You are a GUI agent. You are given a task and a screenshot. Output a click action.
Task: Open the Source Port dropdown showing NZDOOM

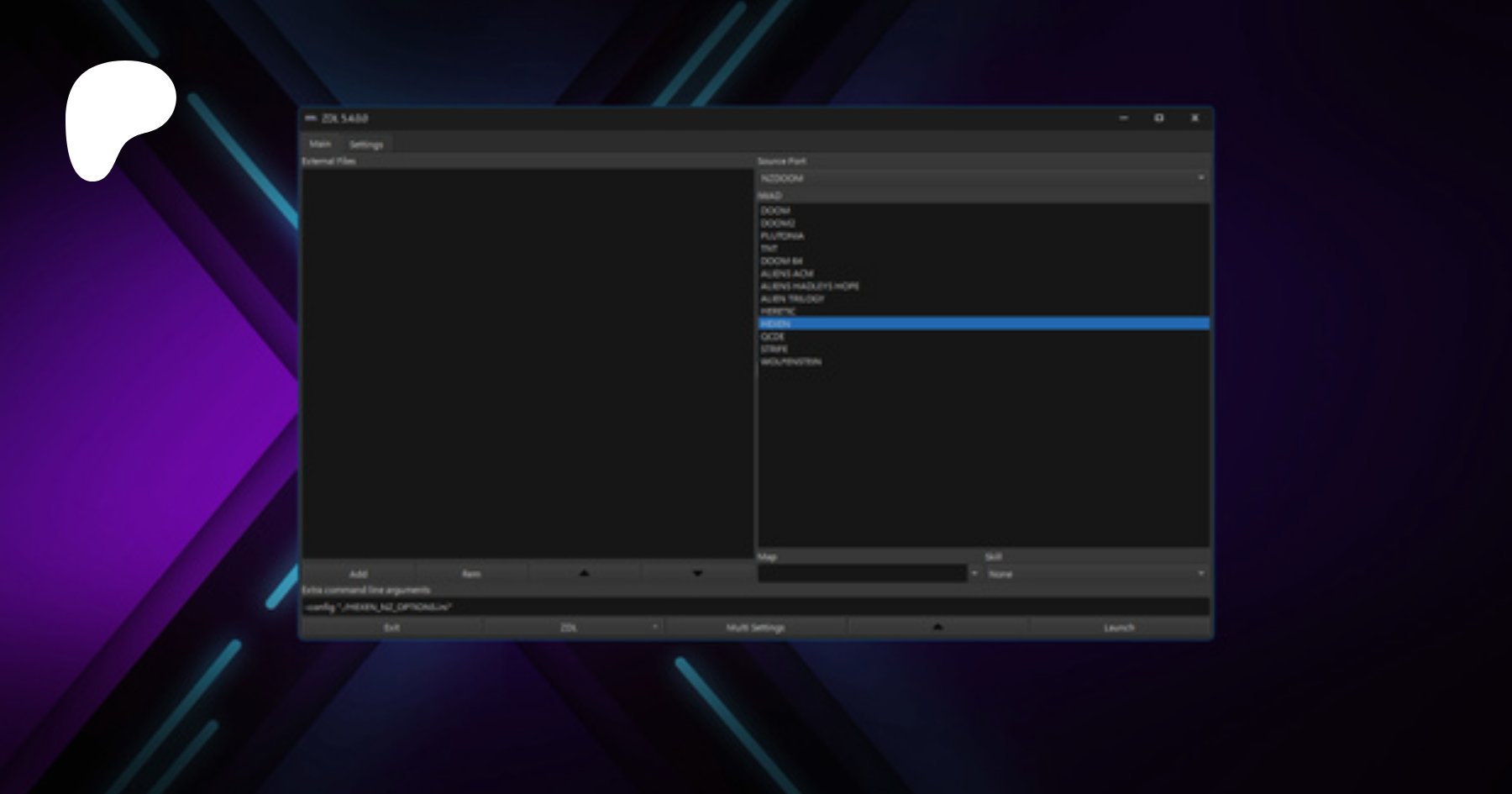pos(983,178)
